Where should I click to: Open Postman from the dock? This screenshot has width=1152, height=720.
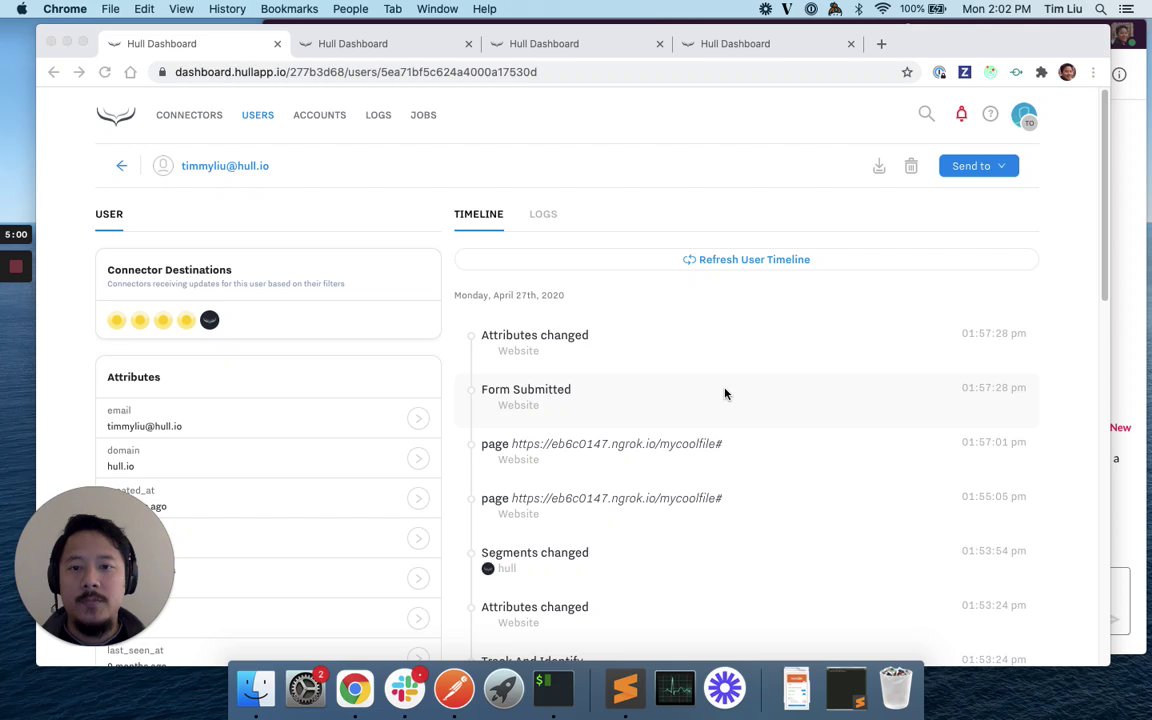454,688
